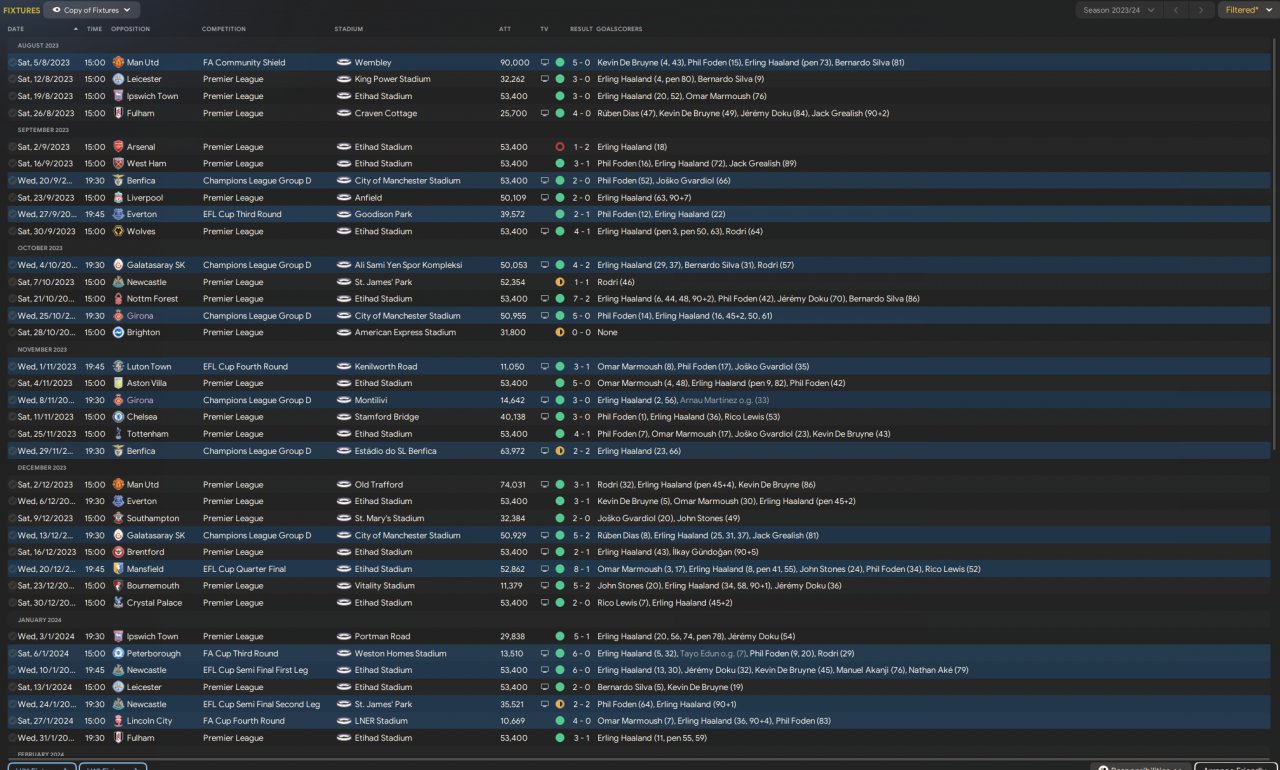Sort by the Competition column header

click(x=224, y=29)
